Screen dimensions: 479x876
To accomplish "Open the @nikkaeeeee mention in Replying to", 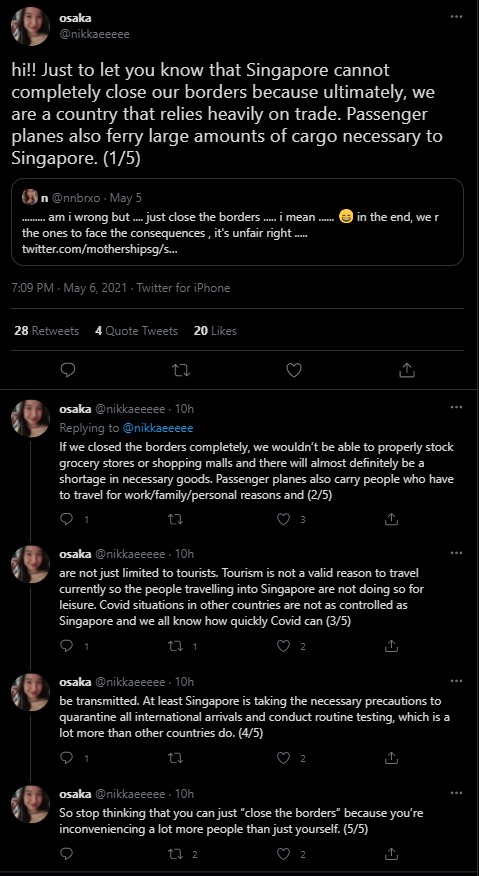I will 157,428.
